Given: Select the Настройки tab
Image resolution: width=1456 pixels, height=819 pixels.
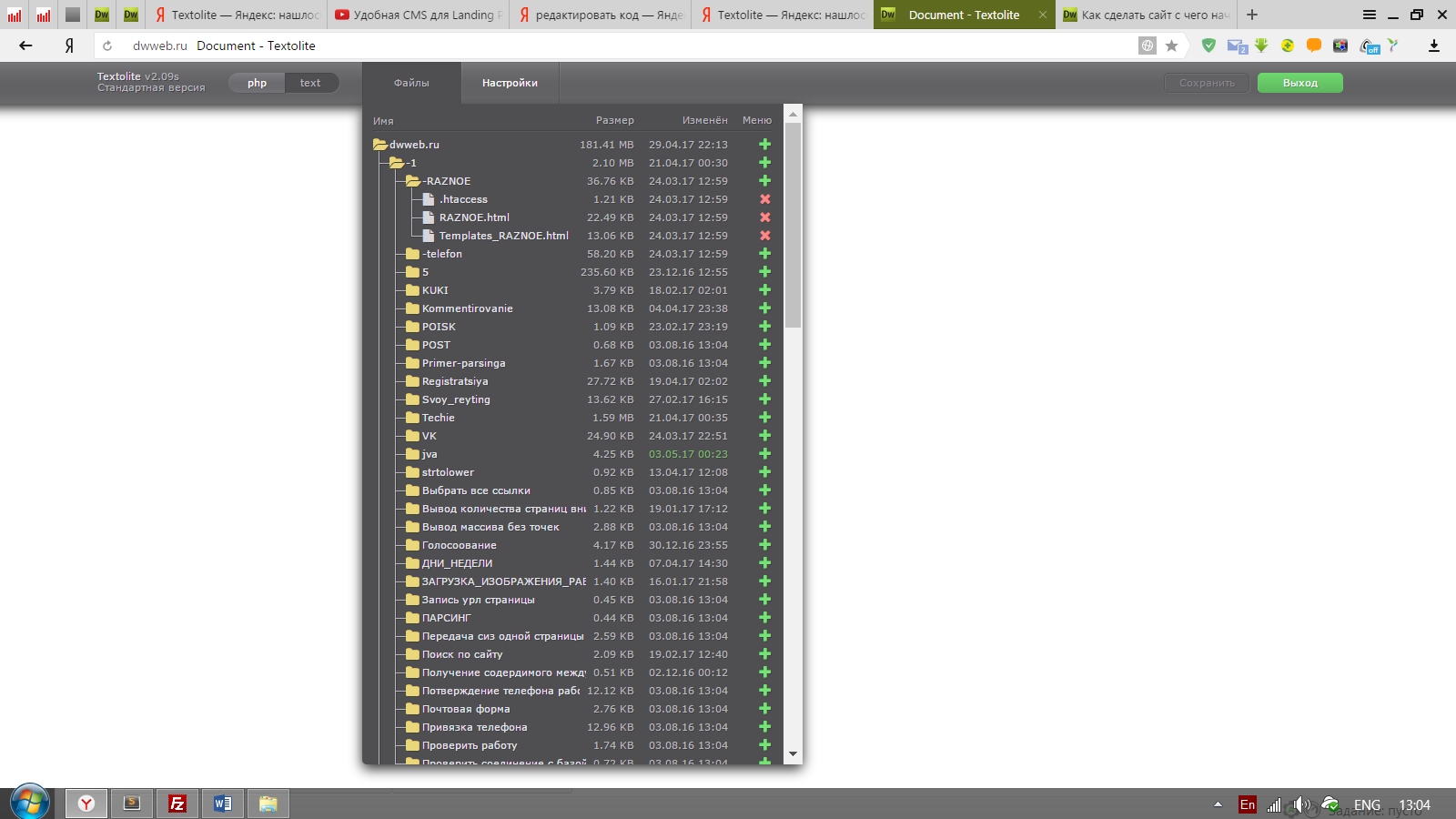Looking at the screenshot, I should 510,83.
